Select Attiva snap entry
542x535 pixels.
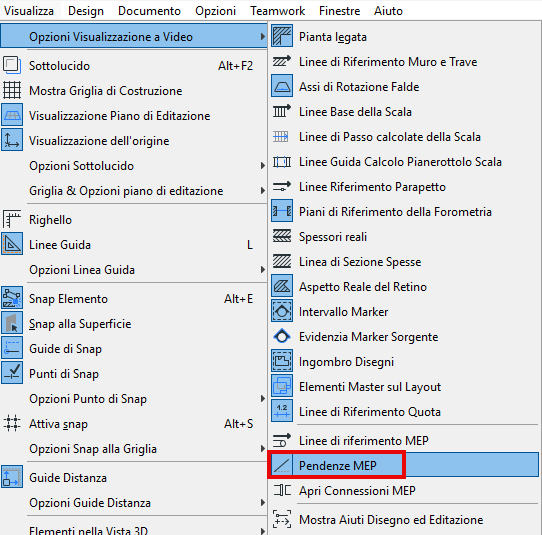[x=134, y=423]
